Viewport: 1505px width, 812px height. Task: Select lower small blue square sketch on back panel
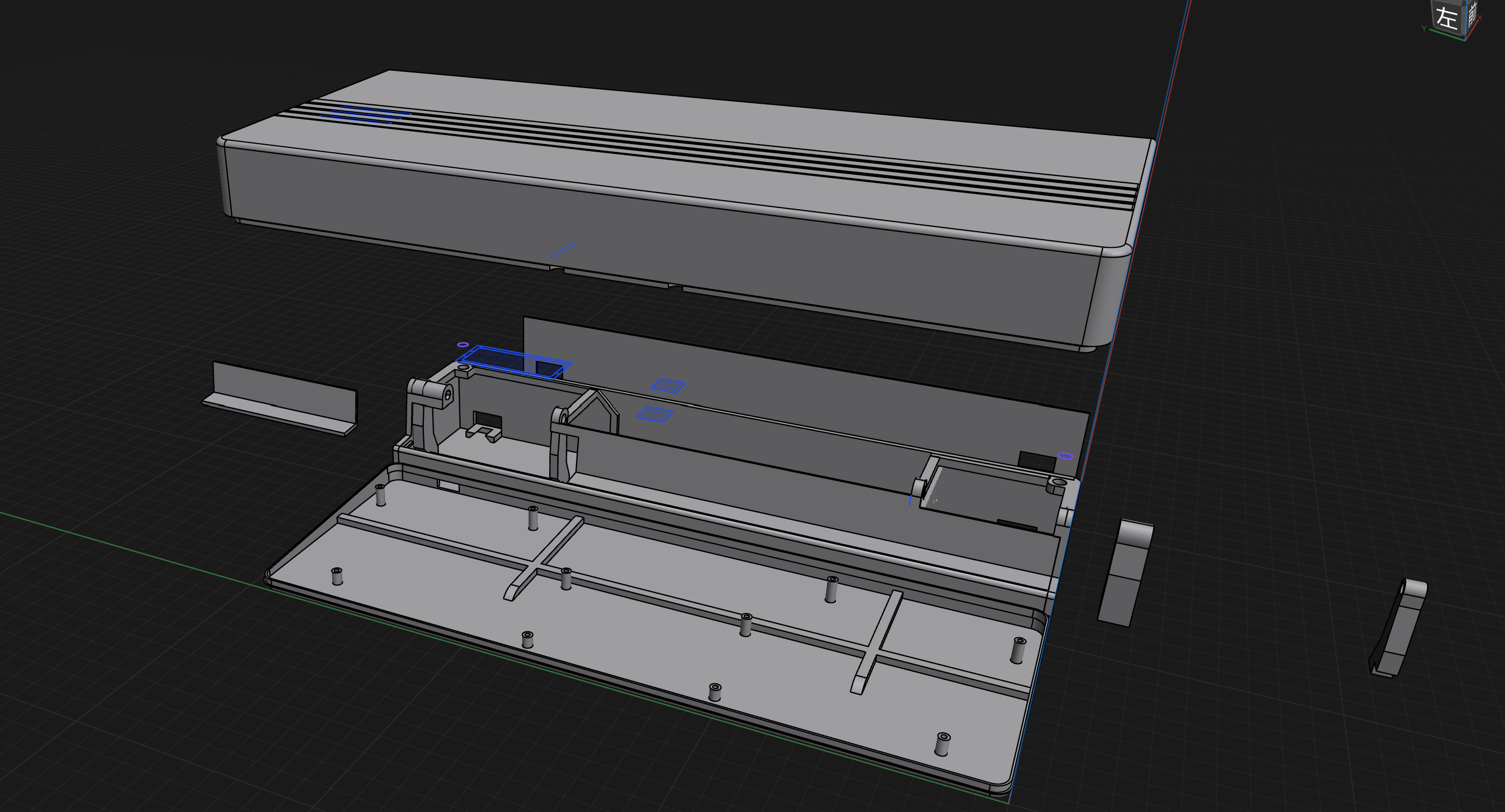[x=655, y=414]
